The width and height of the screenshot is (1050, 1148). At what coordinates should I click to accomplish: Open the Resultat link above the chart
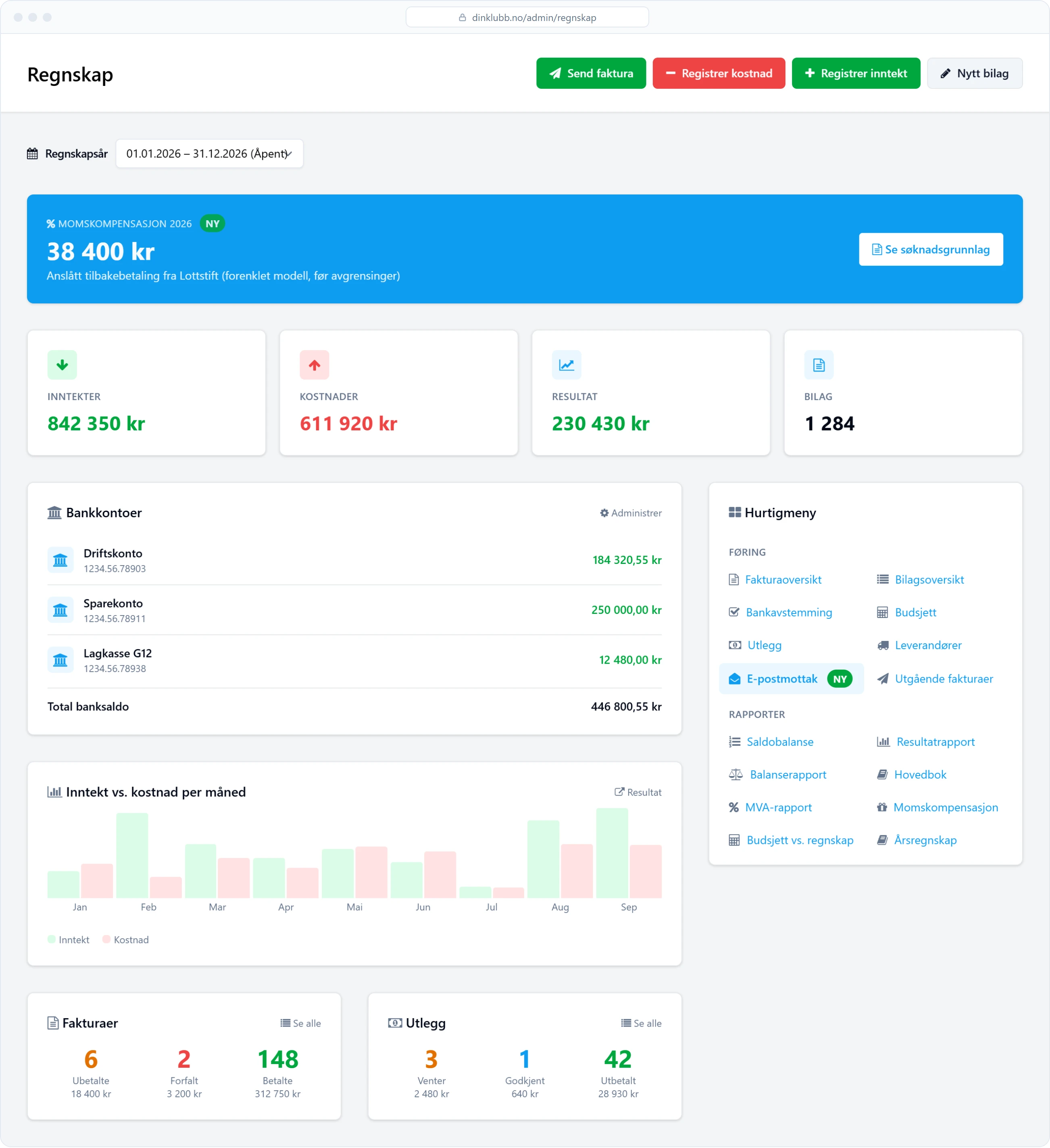tap(638, 793)
